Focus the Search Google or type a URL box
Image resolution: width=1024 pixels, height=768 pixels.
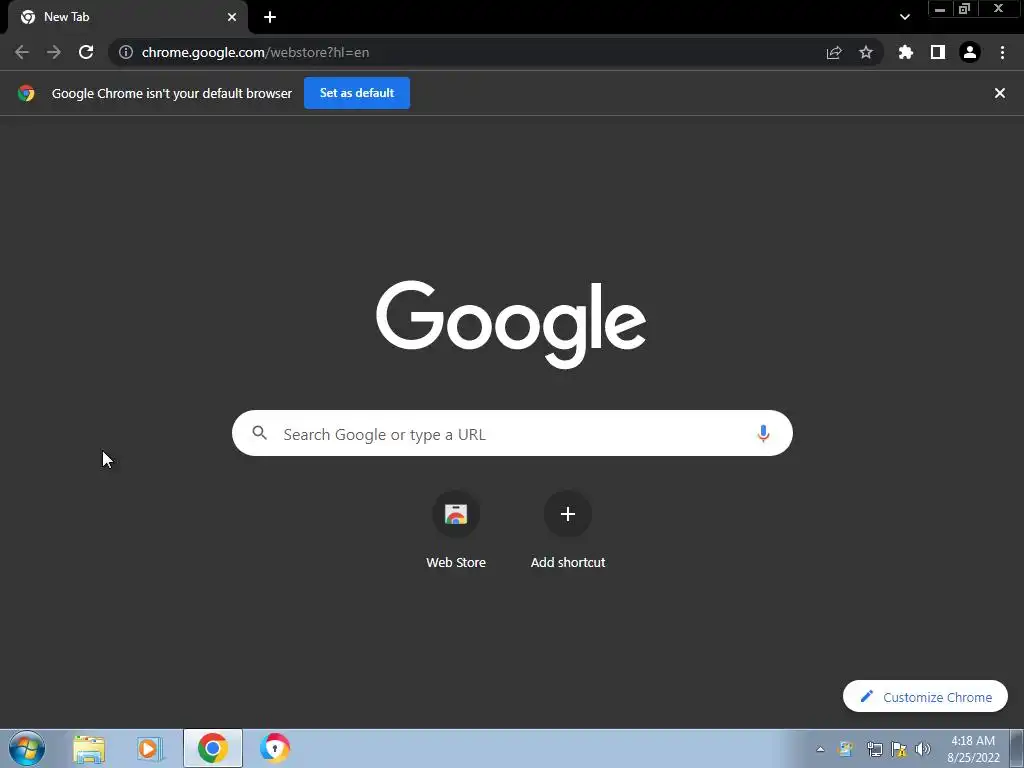pos(512,433)
